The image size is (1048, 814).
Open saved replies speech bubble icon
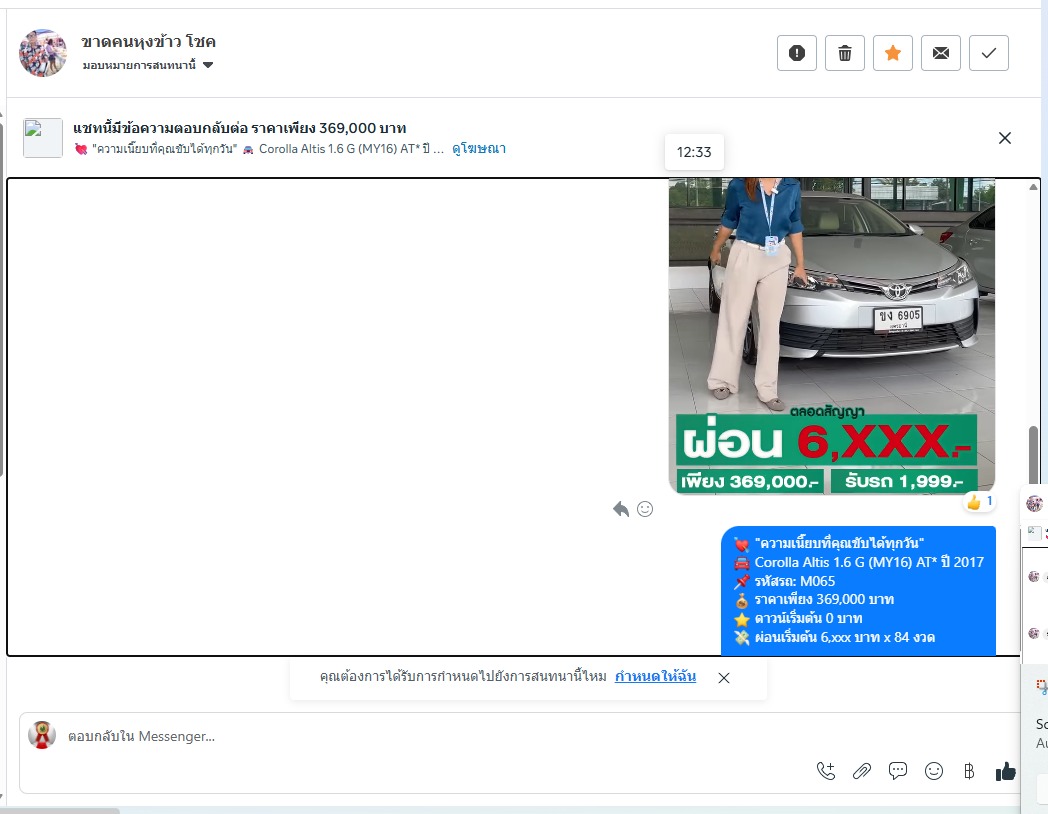(898, 771)
